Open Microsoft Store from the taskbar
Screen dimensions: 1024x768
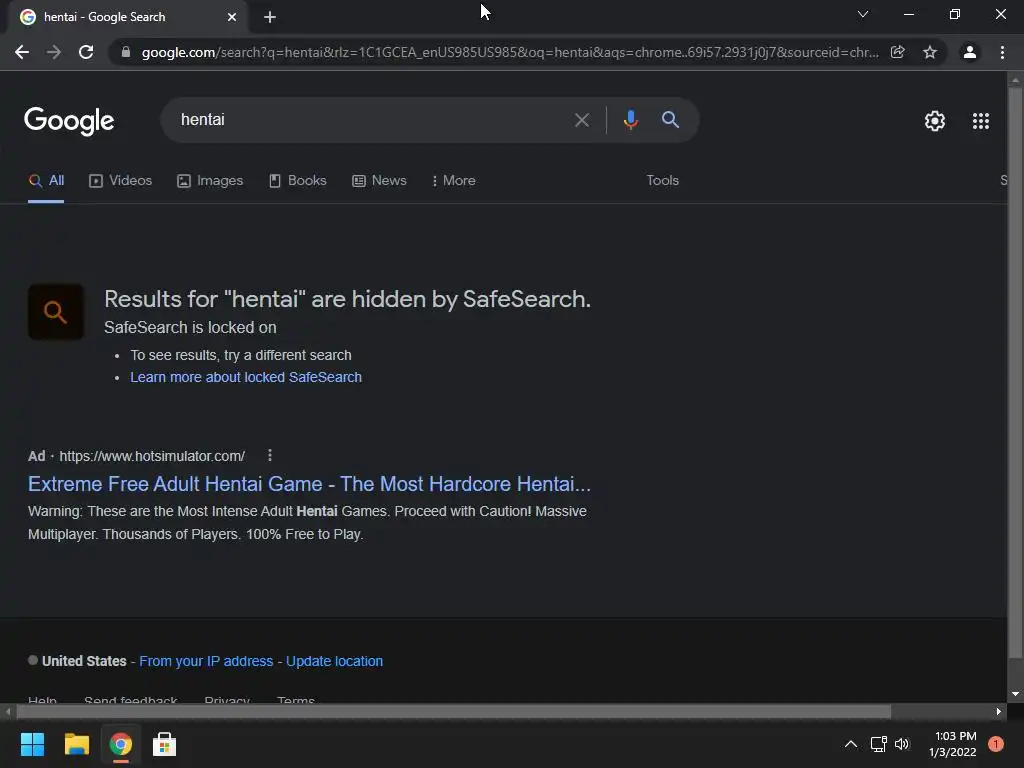(x=164, y=744)
